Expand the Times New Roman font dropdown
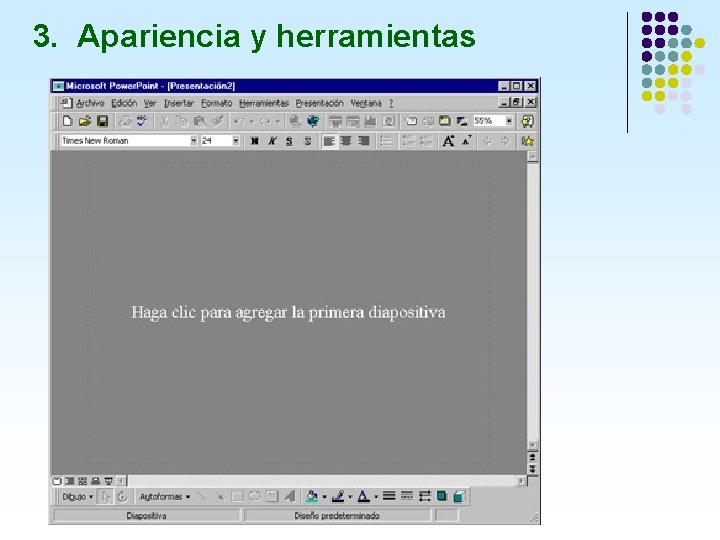 point(194,141)
